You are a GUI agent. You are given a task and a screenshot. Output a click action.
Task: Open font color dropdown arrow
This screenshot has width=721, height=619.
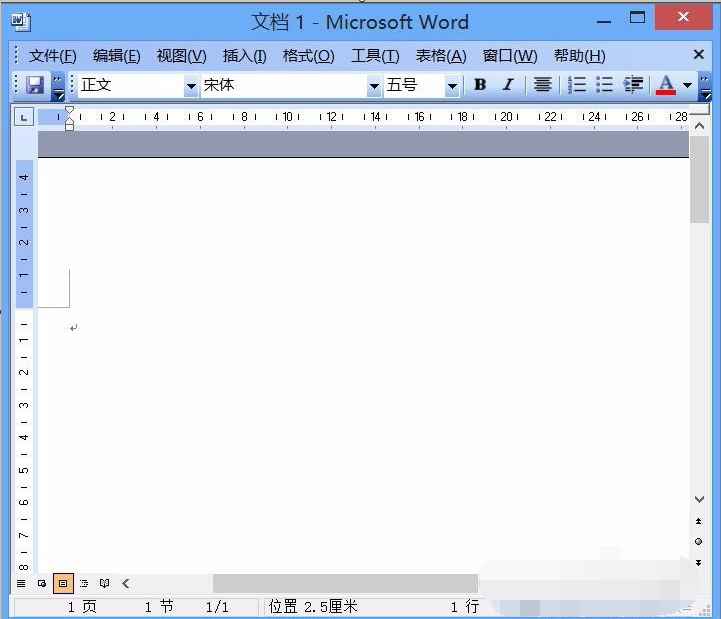[x=687, y=85]
